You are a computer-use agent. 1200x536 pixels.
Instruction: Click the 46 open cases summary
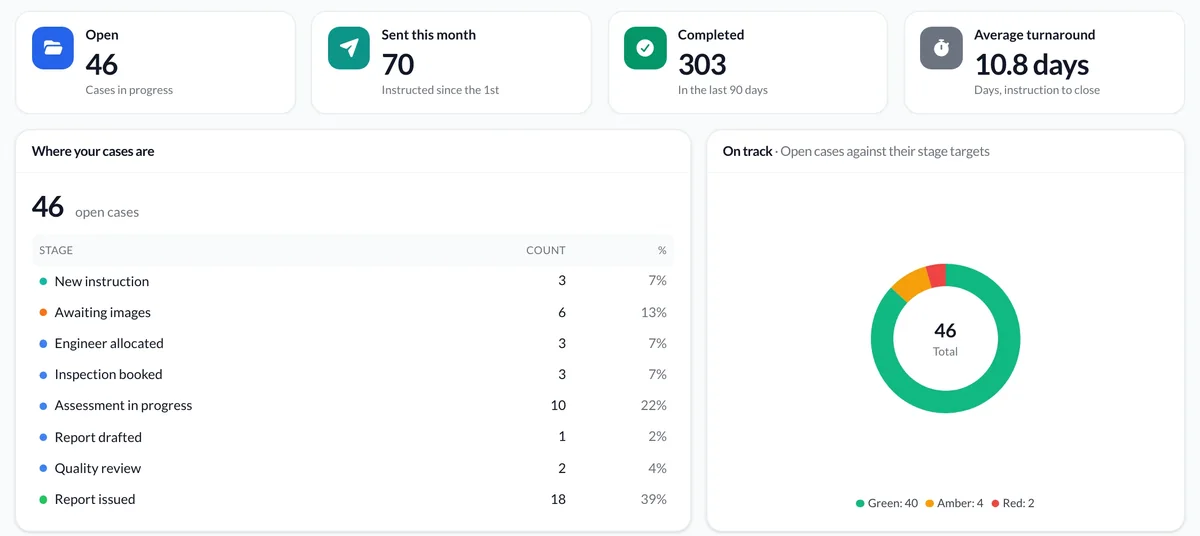tap(86, 208)
